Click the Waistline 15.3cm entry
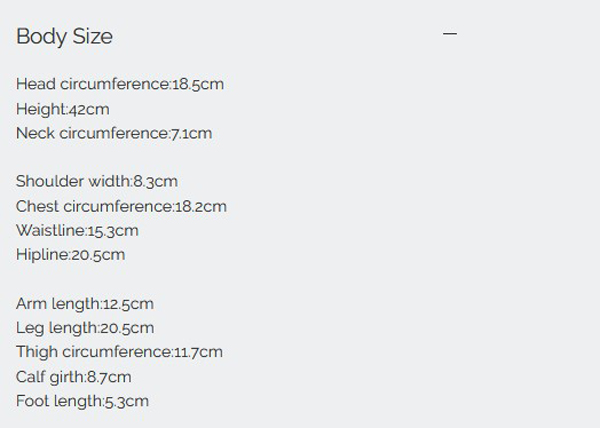Screen dimensions: 600x428 77,231
